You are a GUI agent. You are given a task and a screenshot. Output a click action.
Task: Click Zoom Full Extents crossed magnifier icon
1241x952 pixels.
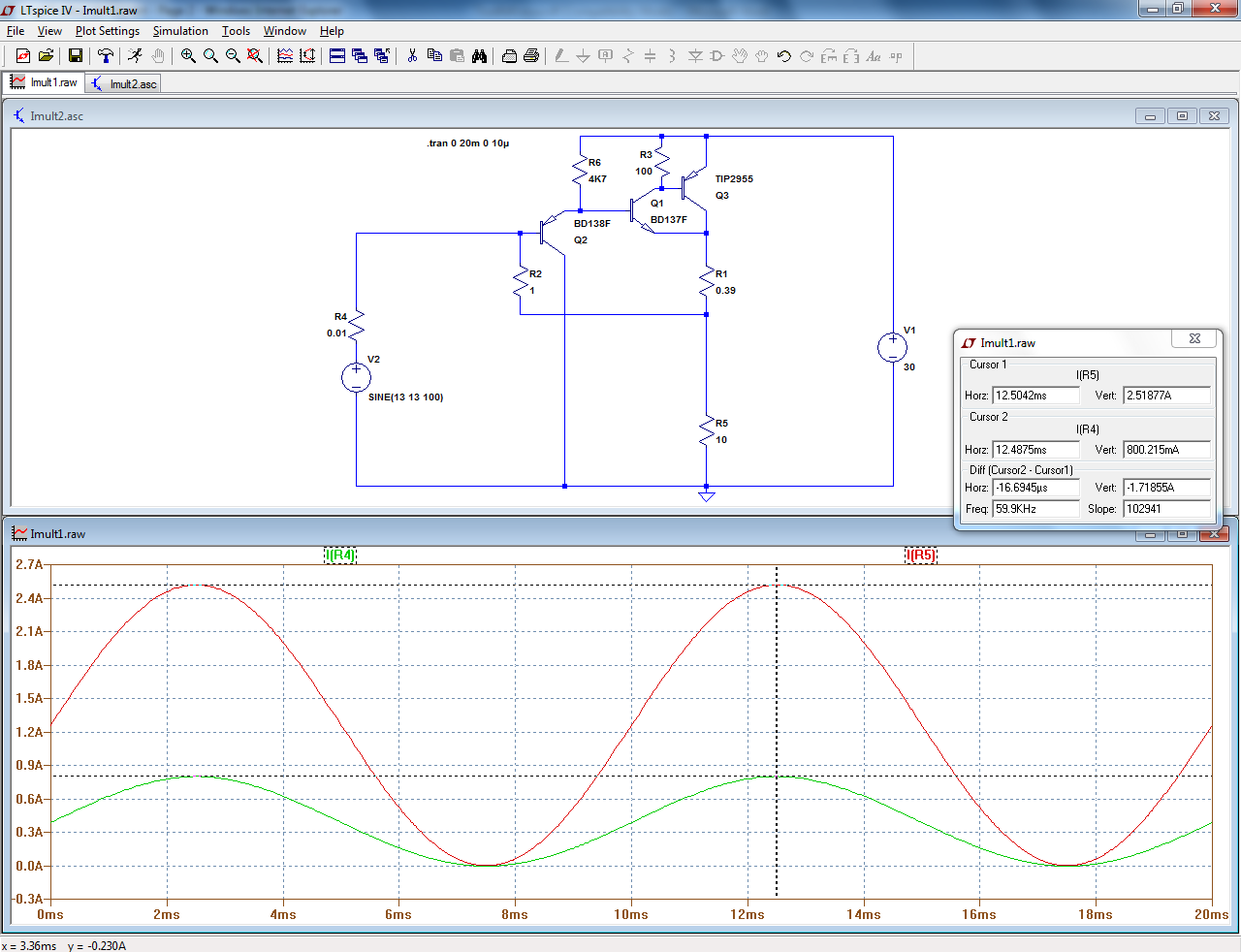(x=255, y=56)
